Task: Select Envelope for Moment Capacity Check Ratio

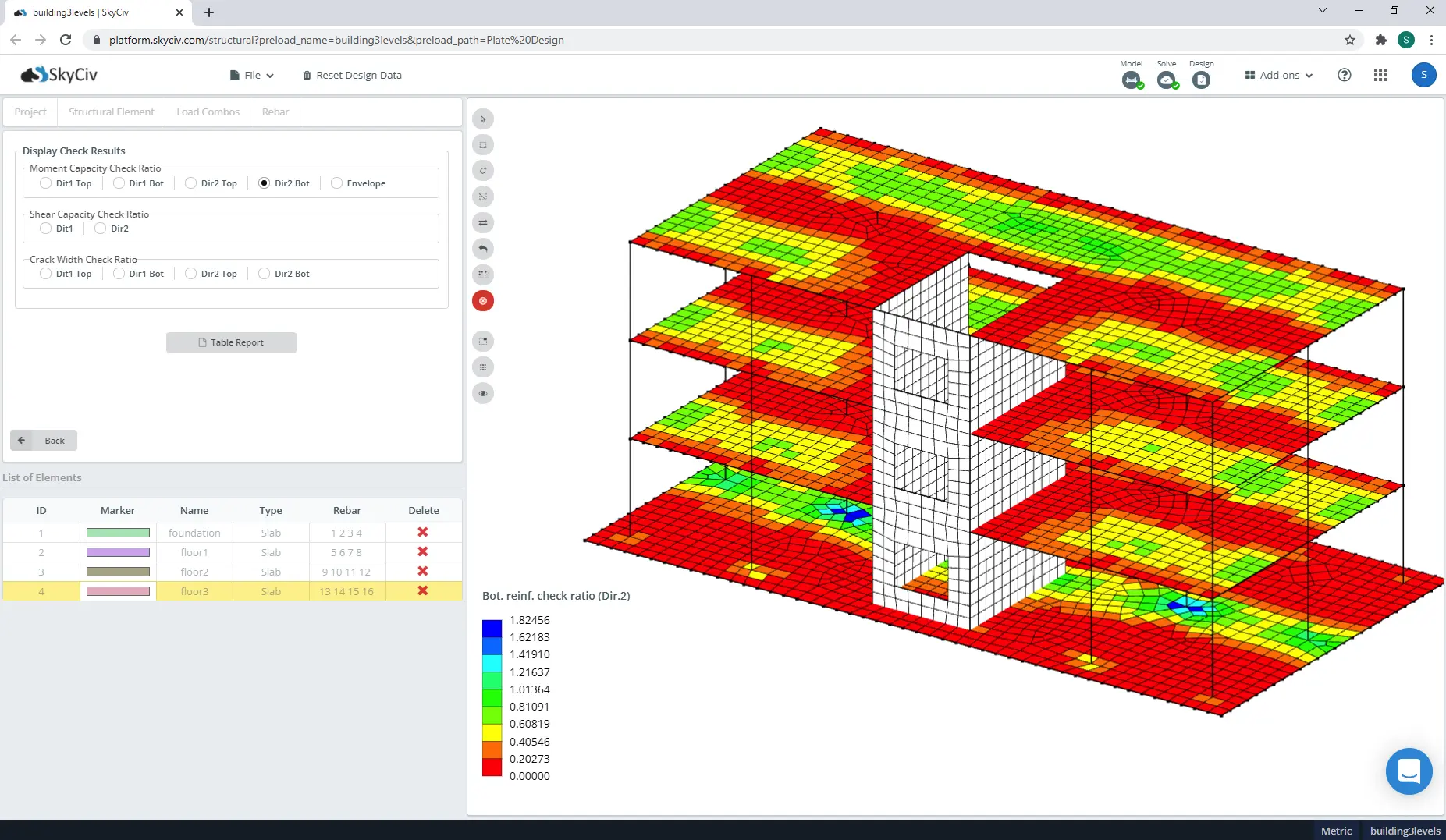Action: (336, 183)
